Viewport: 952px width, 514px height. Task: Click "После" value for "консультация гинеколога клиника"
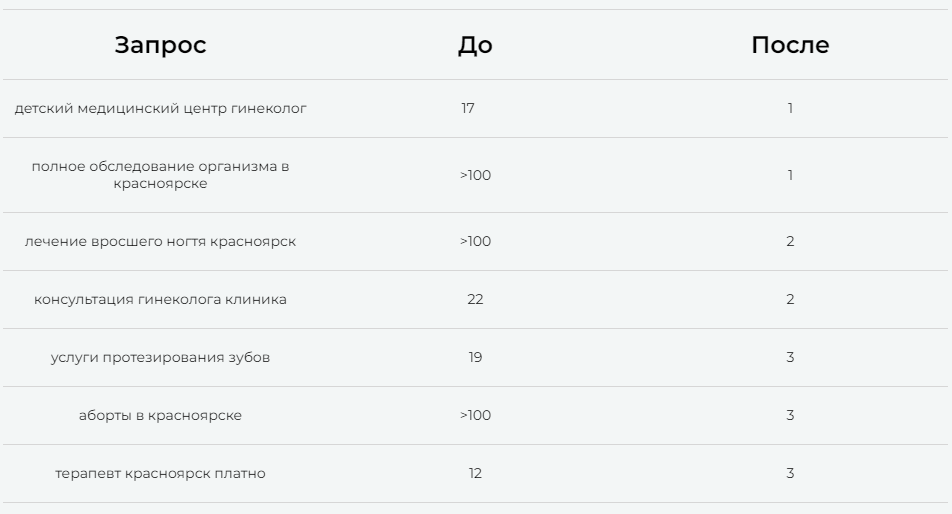pyautogui.click(x=790, y=299)
